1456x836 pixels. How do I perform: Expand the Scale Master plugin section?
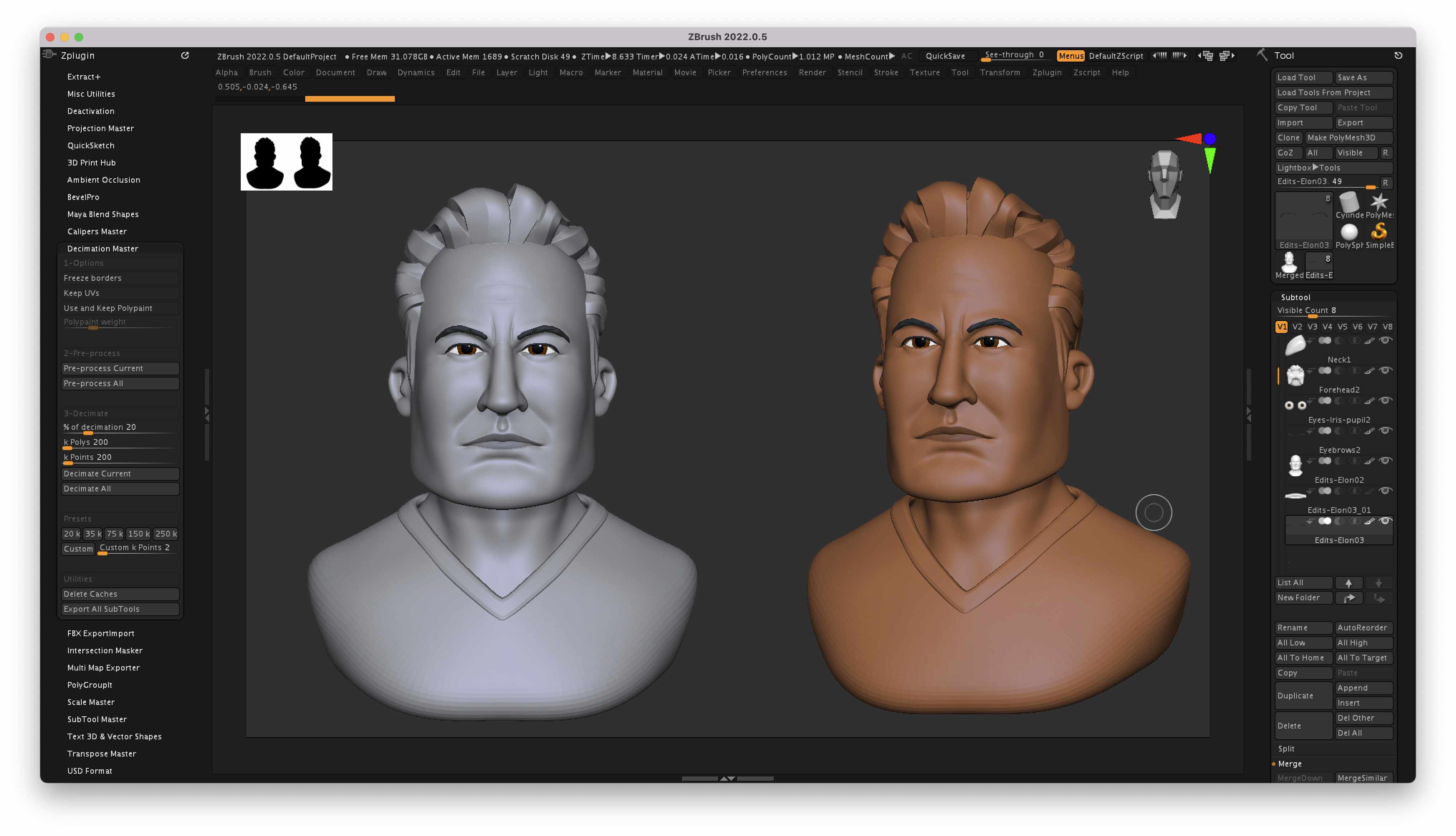(91, 702)
